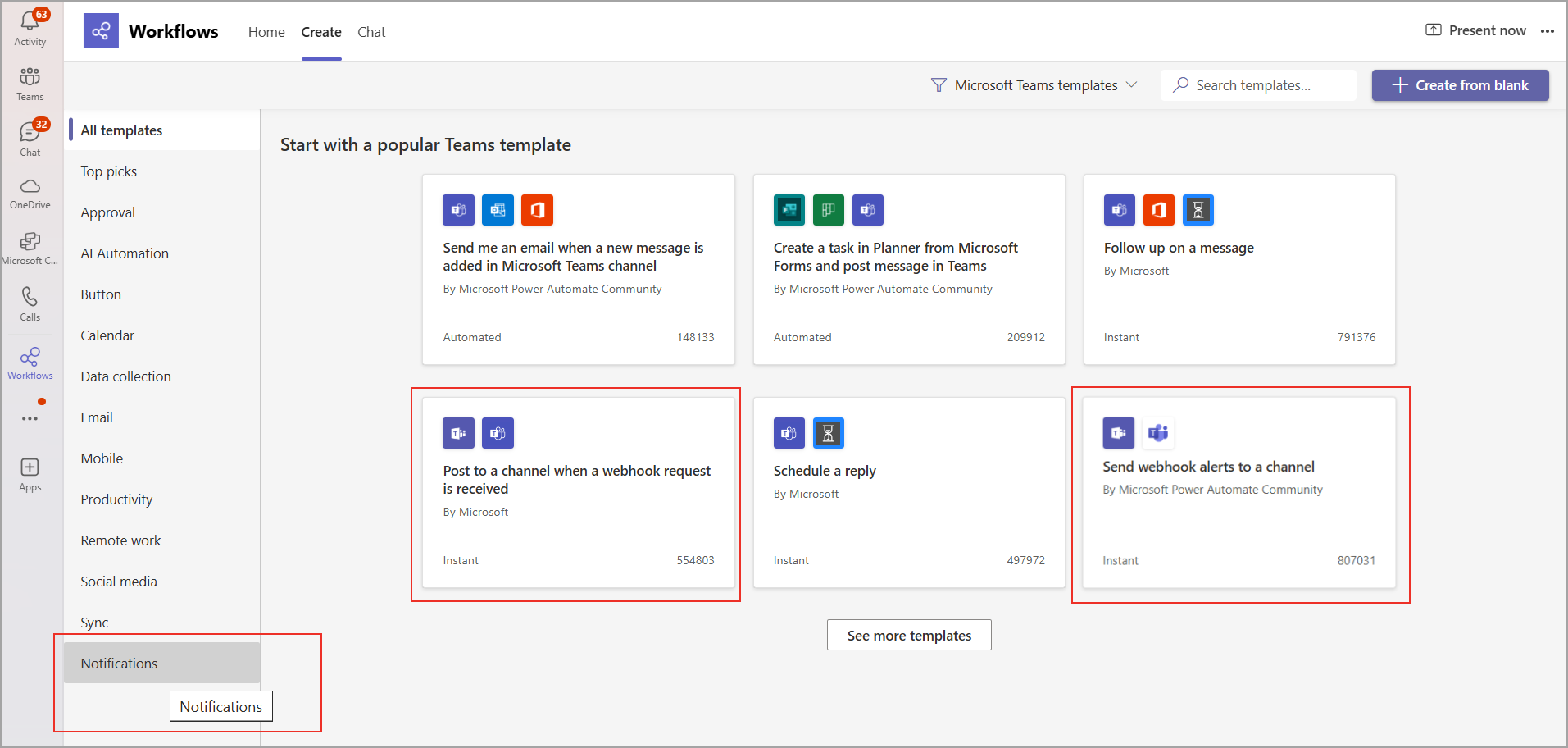
Task: Click the more options ellipsis at top right
Action: (x=1547, y=31)
